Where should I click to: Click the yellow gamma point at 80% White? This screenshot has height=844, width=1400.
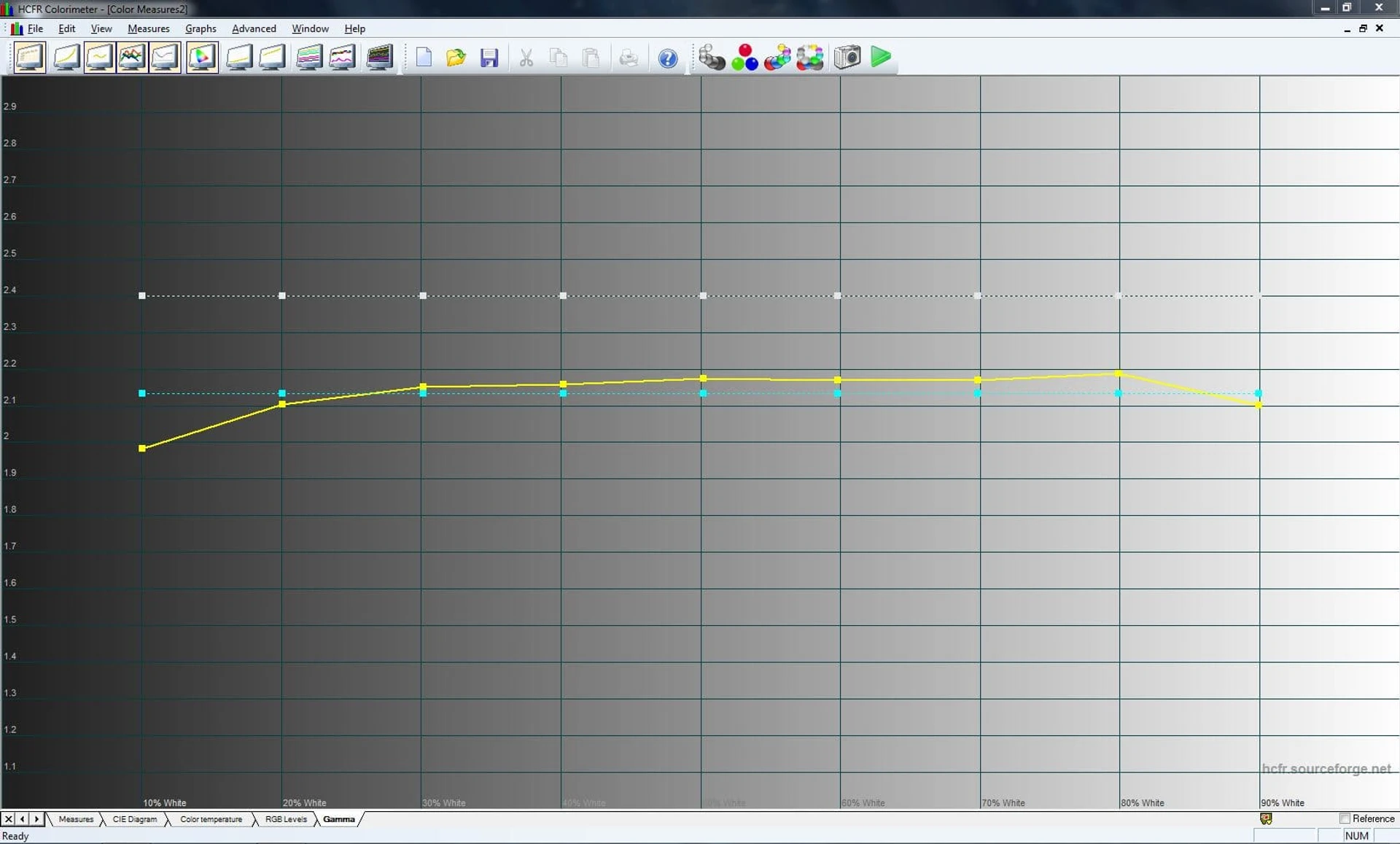point(1118,373)
